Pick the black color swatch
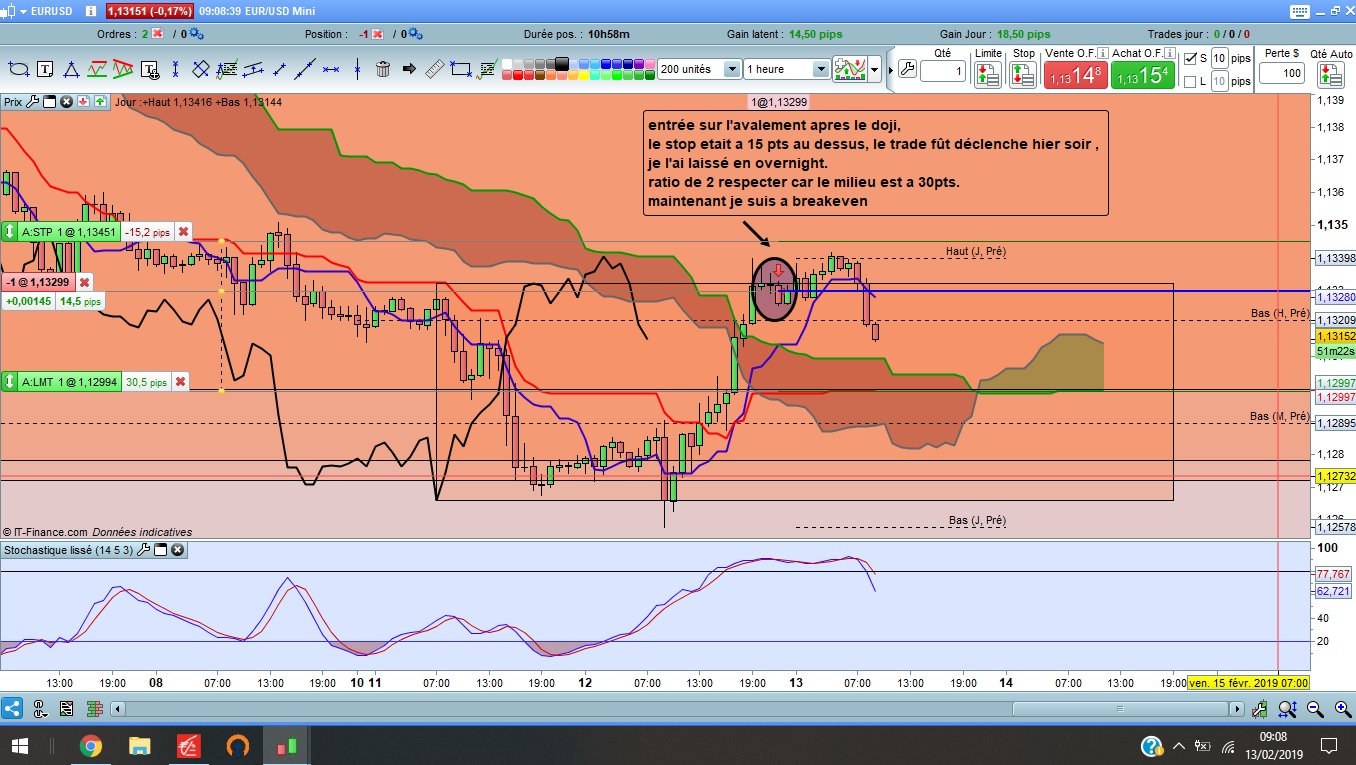Viewport: 1356px width, 765px height. coord(561,63)
